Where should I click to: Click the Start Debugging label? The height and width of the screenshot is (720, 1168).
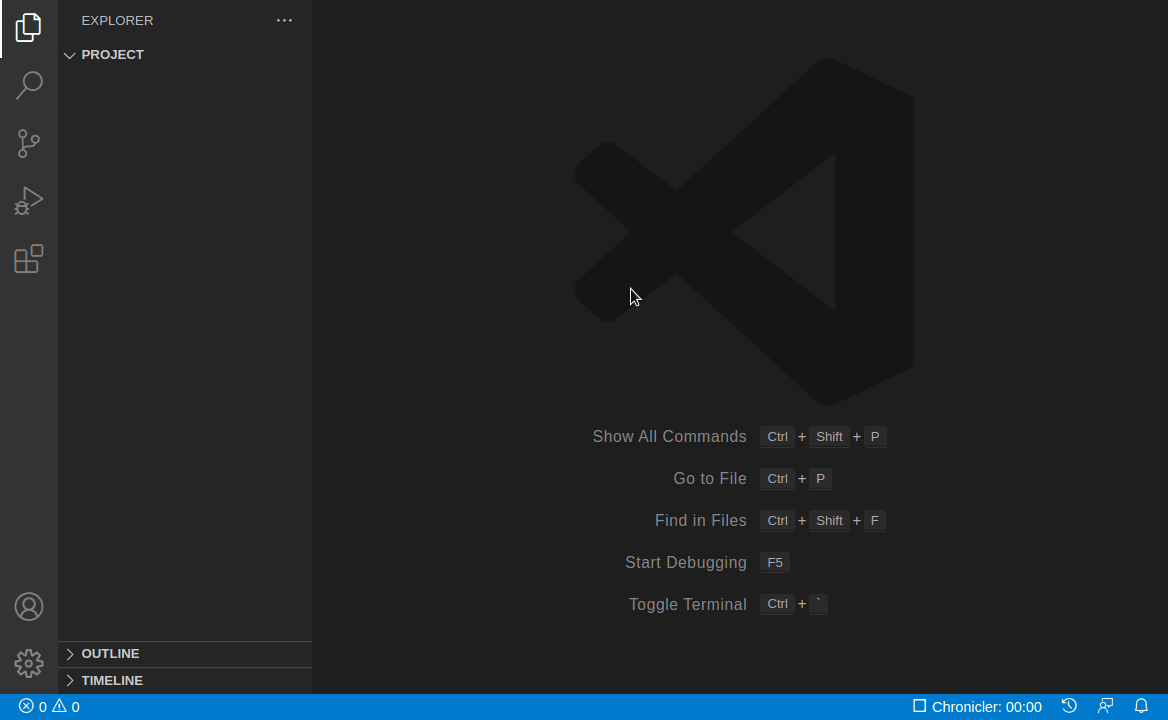tap(685, 563)
